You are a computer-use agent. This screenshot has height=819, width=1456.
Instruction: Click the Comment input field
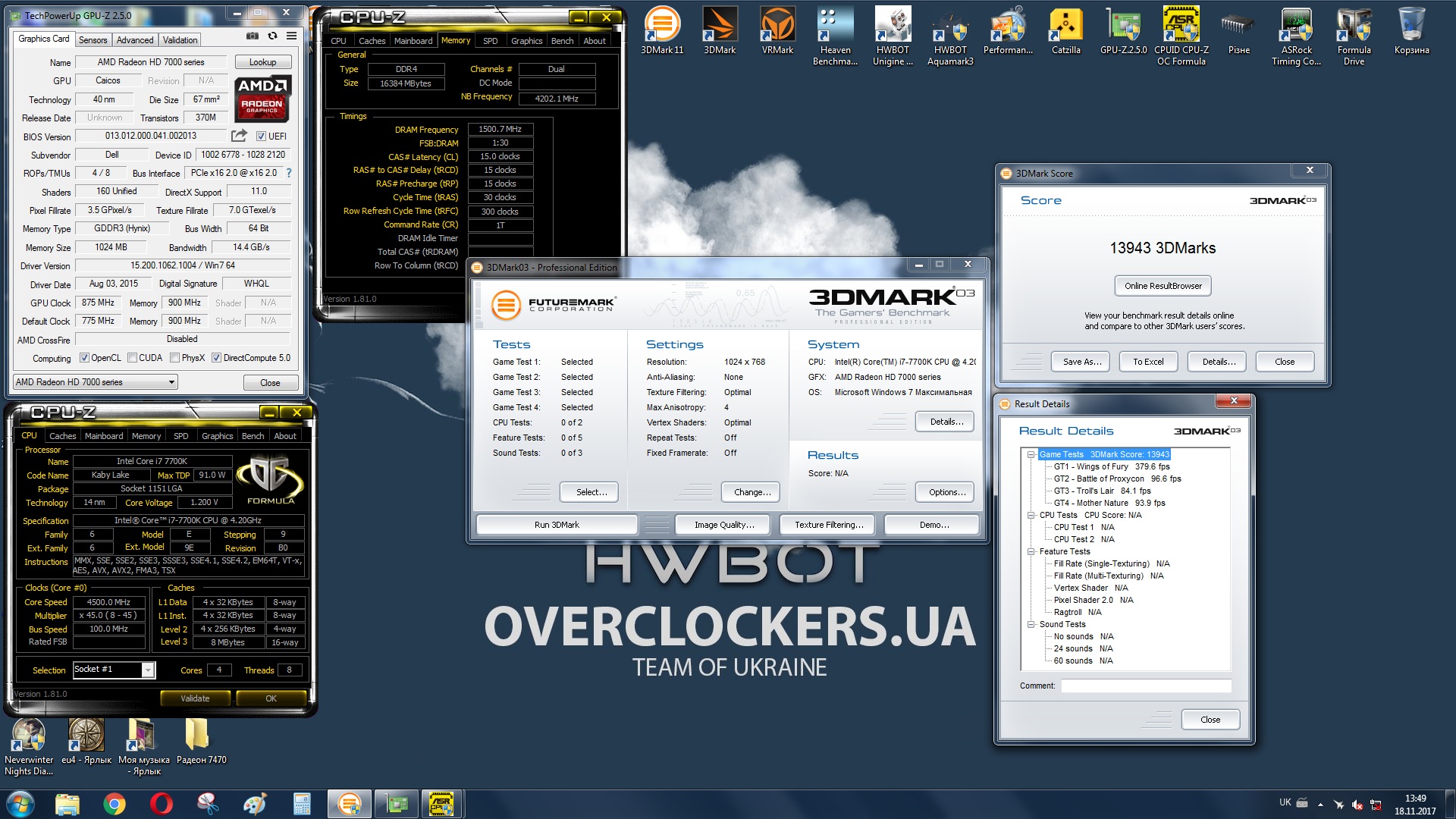tap(1146, 686)
